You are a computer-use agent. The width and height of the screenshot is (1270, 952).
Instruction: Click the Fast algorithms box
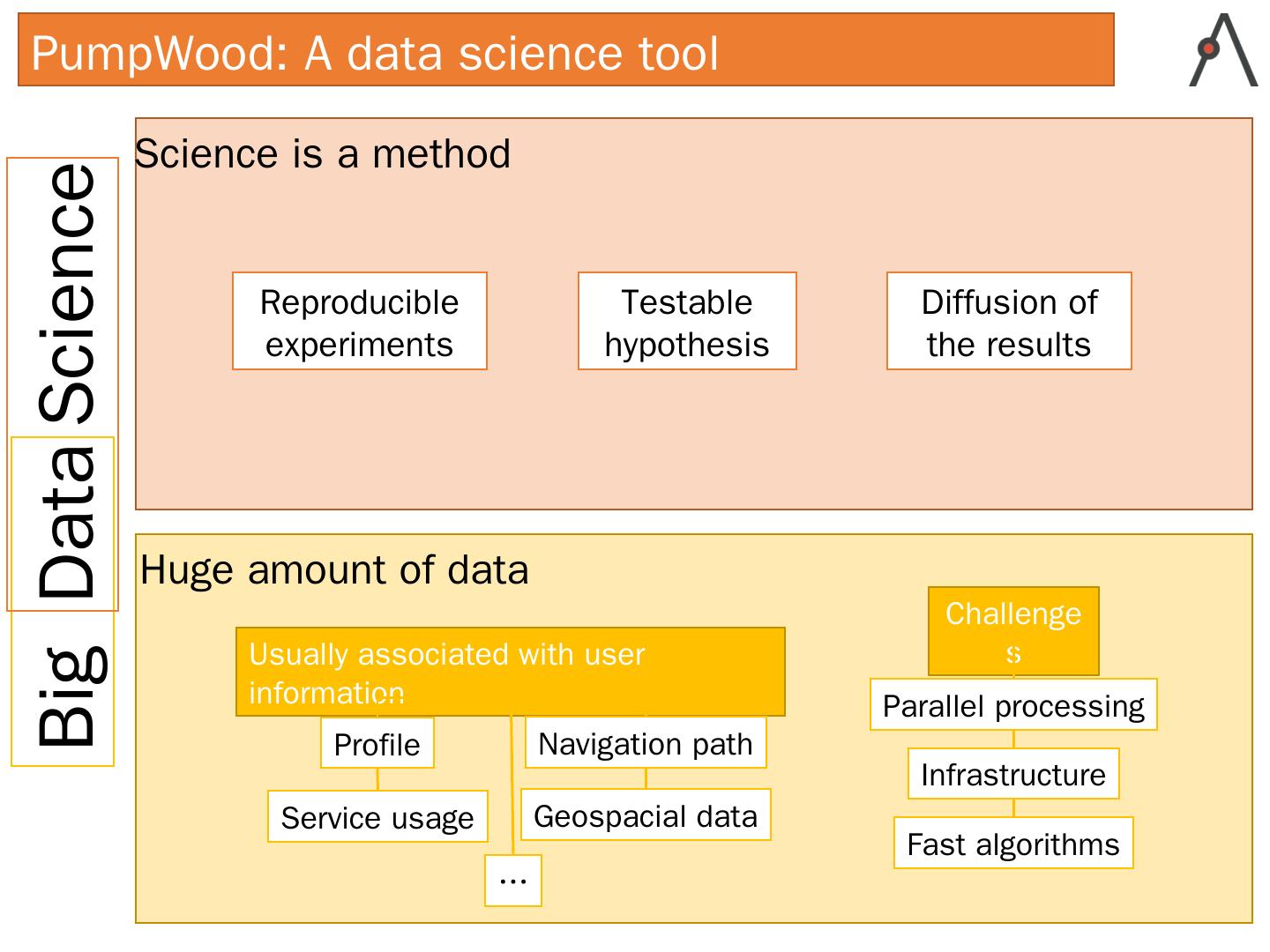(1013, 844)
